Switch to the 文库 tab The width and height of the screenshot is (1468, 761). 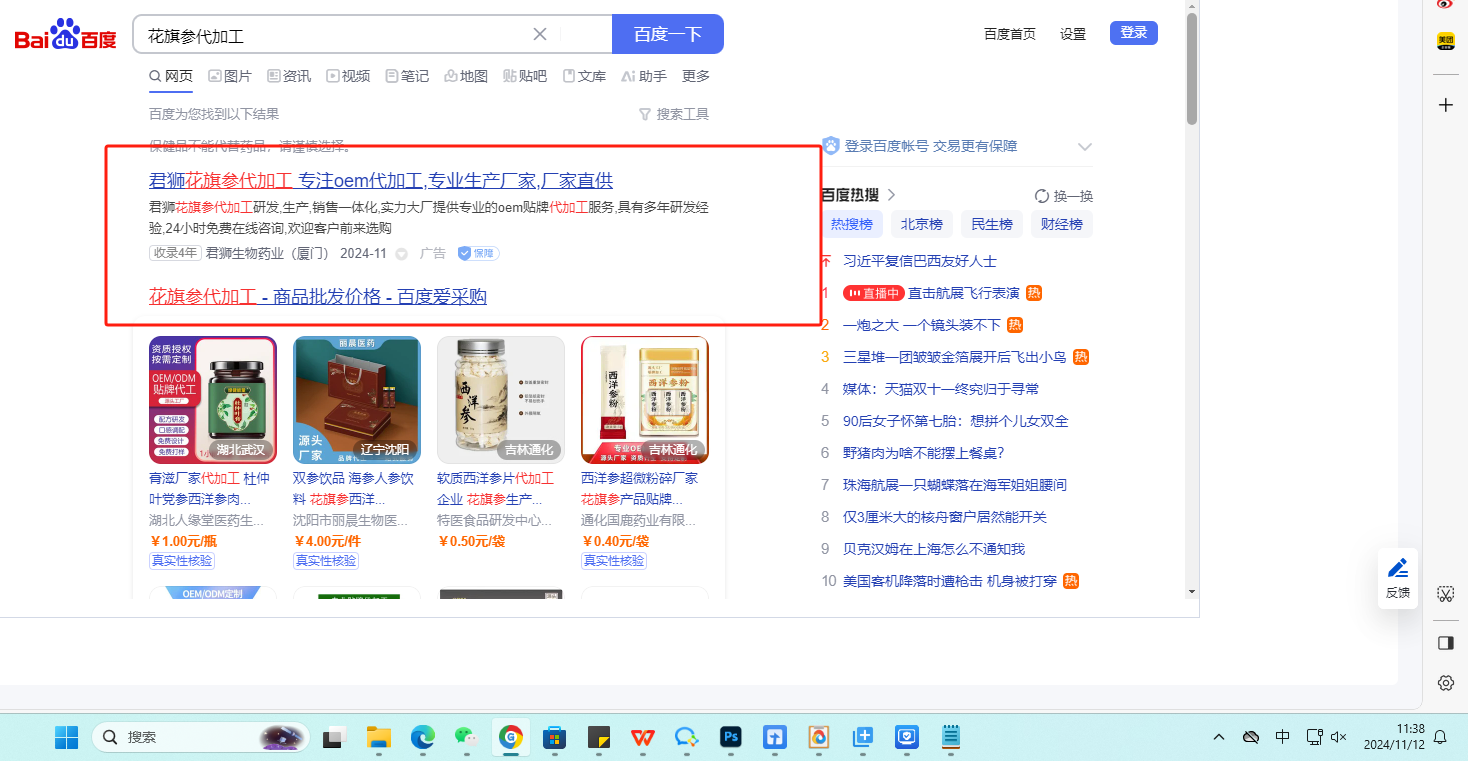point(584,76)
